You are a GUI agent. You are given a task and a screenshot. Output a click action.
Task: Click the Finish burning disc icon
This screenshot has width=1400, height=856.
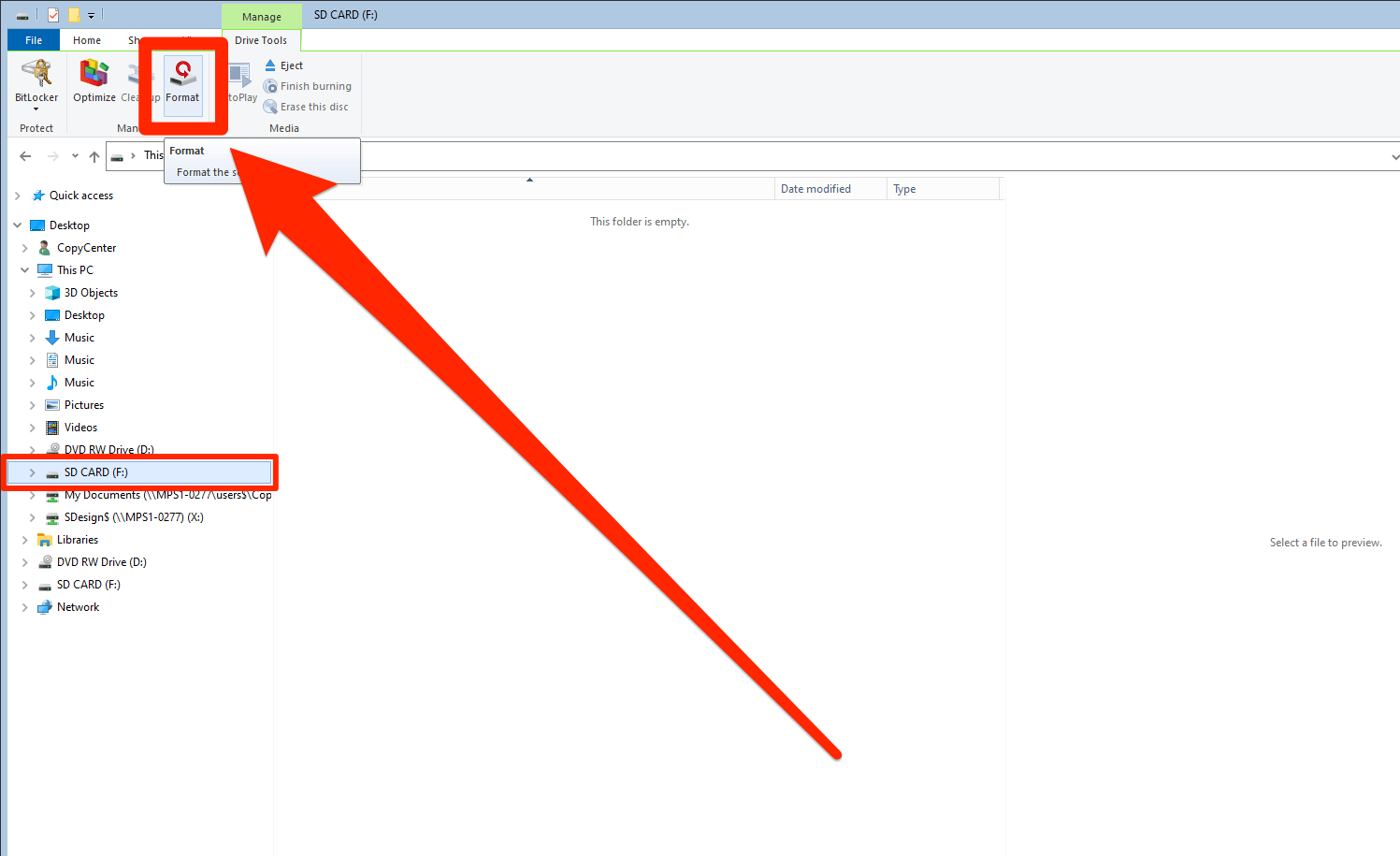(270, 86)
